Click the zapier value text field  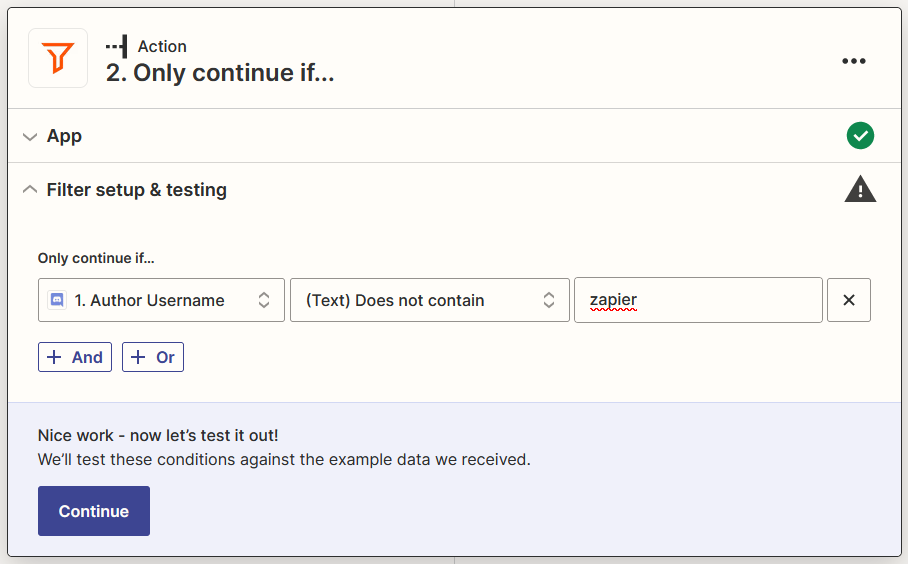coord(698,300)
